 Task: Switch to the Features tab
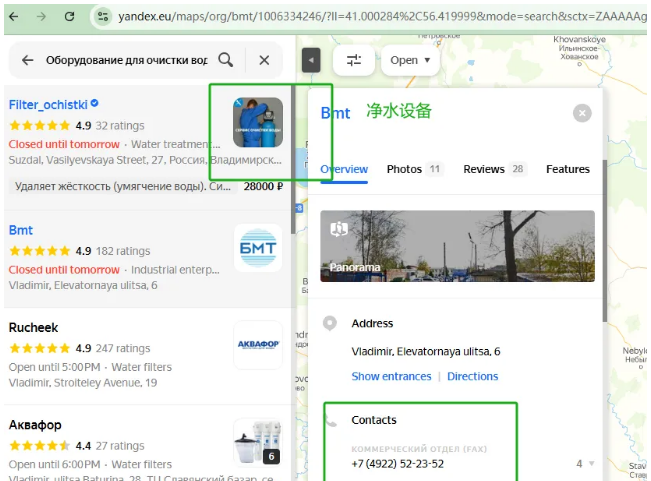tap(568, 169)
